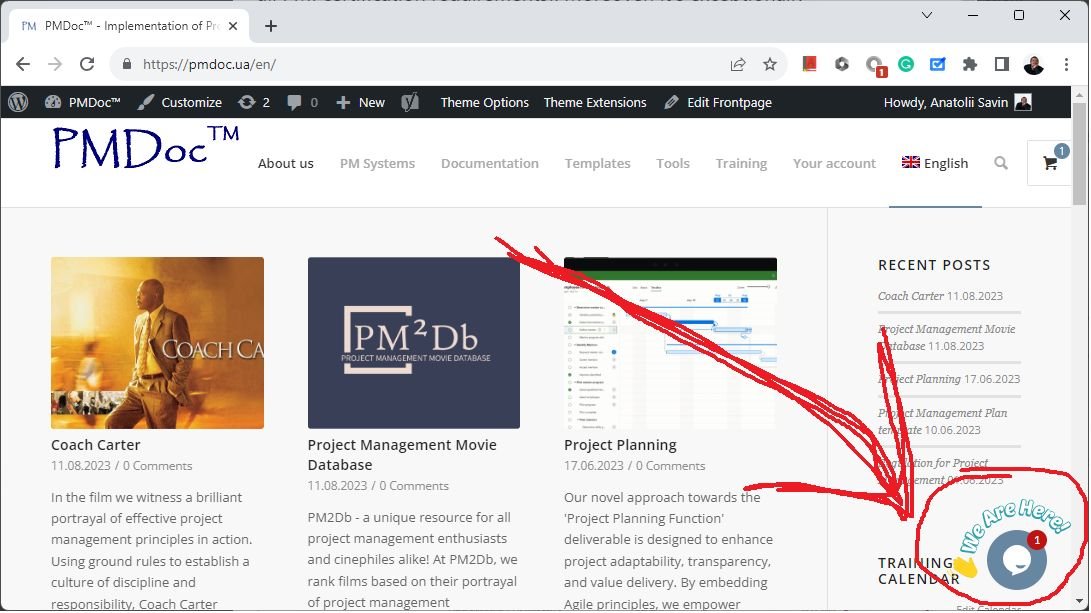
Task: Open Project Planning in Recent Posts
Action: click(x=919, y=379)
